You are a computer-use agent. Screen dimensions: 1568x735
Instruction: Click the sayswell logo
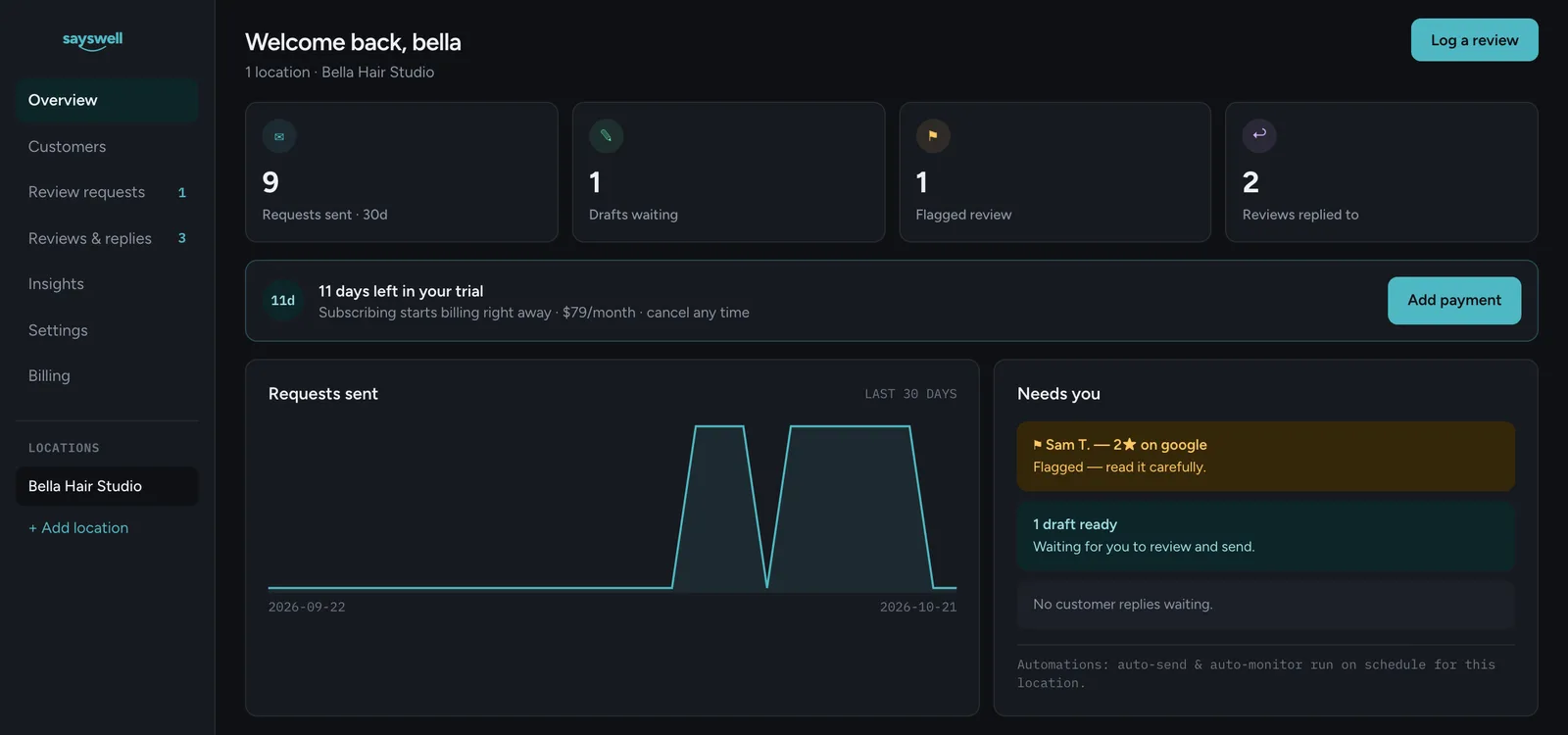(x=92, y=40)
